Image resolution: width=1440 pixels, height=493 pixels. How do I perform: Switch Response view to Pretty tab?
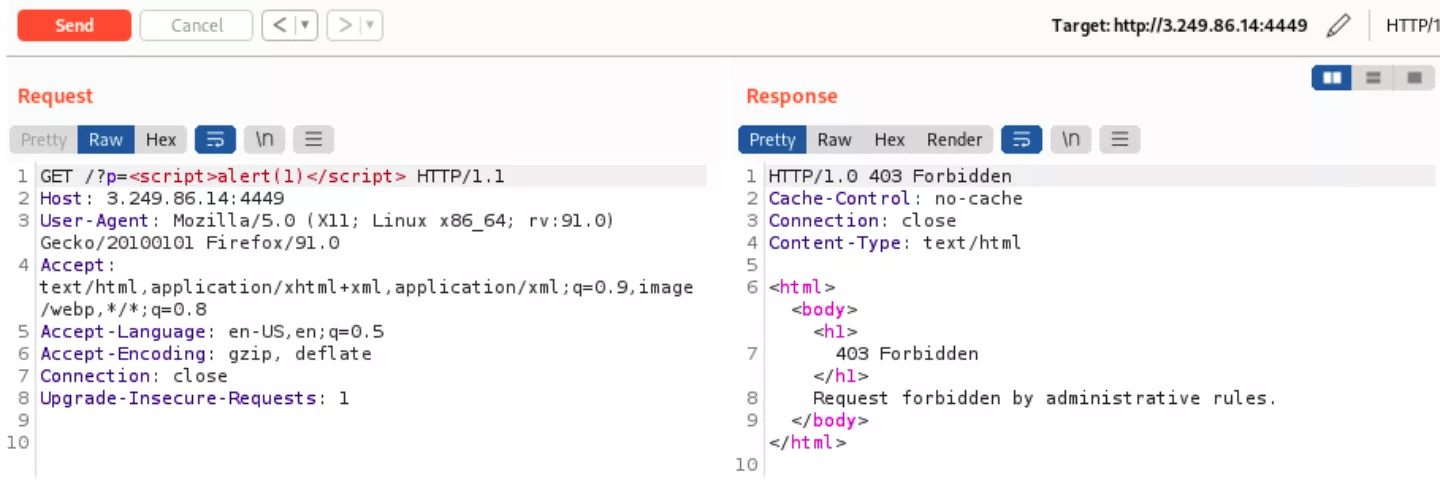click(x=772, y=139)
